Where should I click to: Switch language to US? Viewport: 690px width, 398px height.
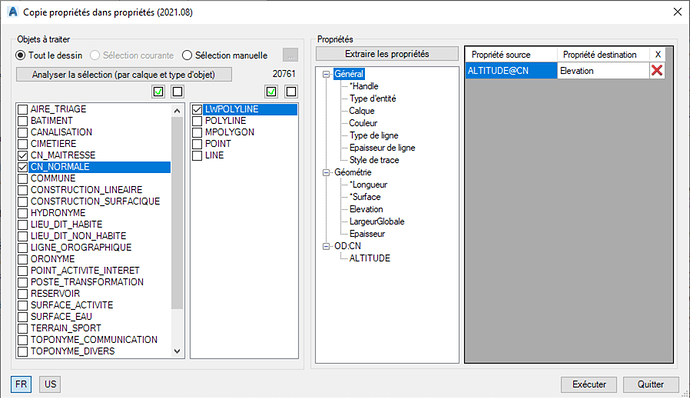coord(50,384)
